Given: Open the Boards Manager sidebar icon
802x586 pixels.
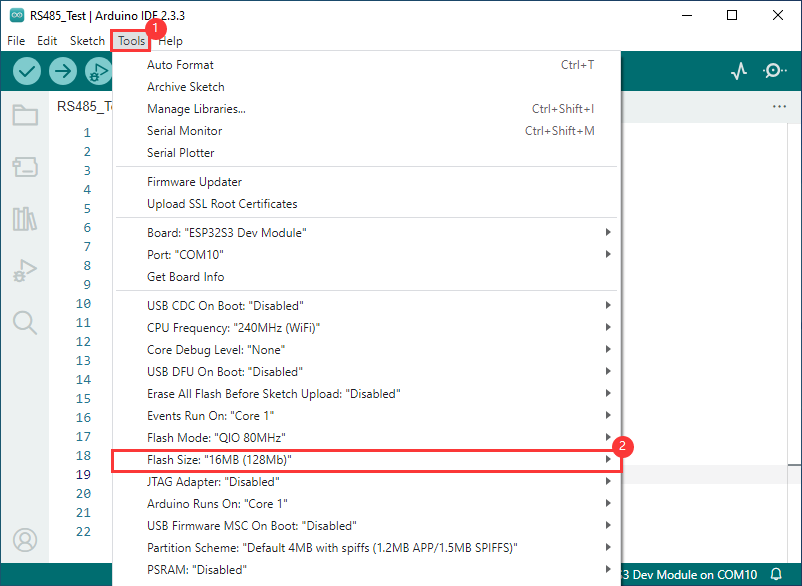Looking at the screenshot, I should coord(25,166).
